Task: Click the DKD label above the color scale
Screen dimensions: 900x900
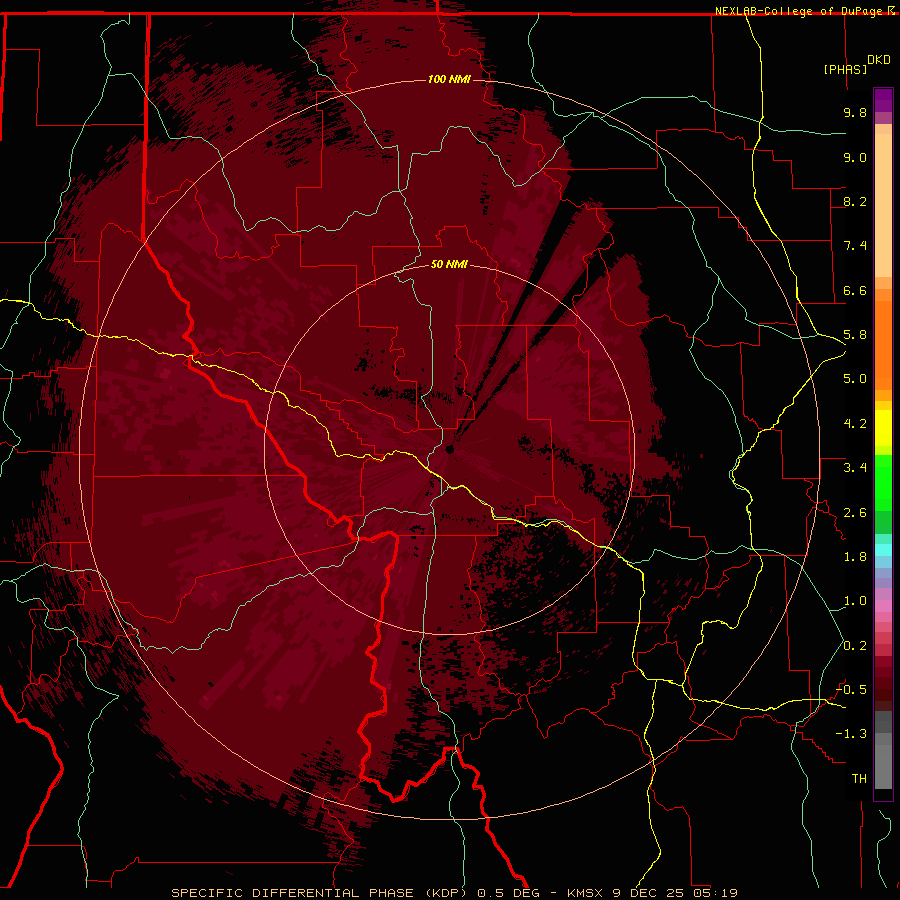Action: tap(879, 60)
